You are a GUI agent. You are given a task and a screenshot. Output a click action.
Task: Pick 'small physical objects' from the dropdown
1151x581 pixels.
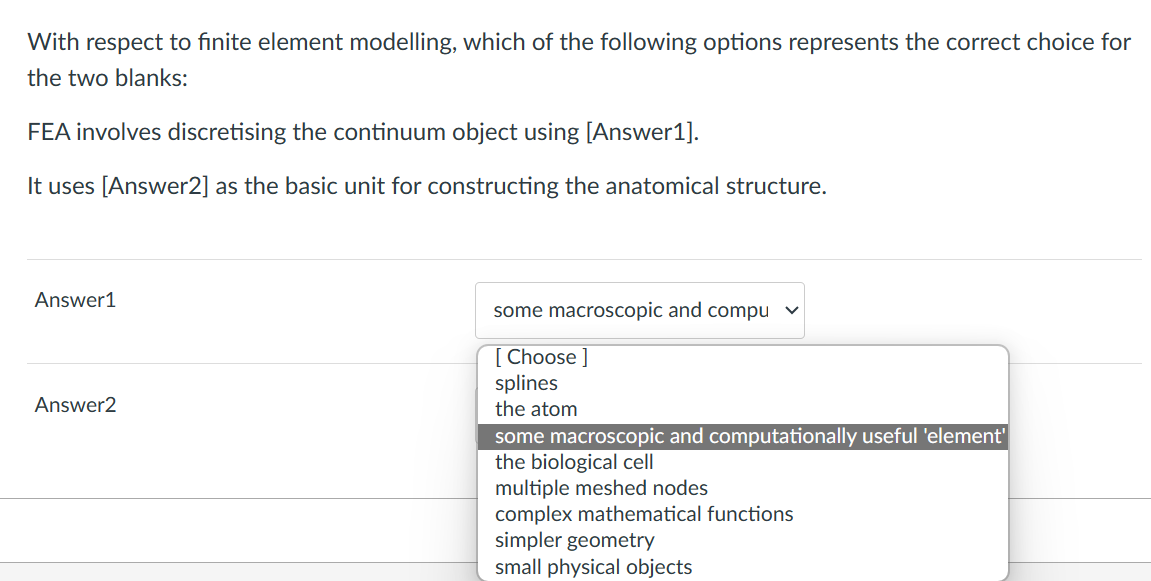tap(593, 566)
